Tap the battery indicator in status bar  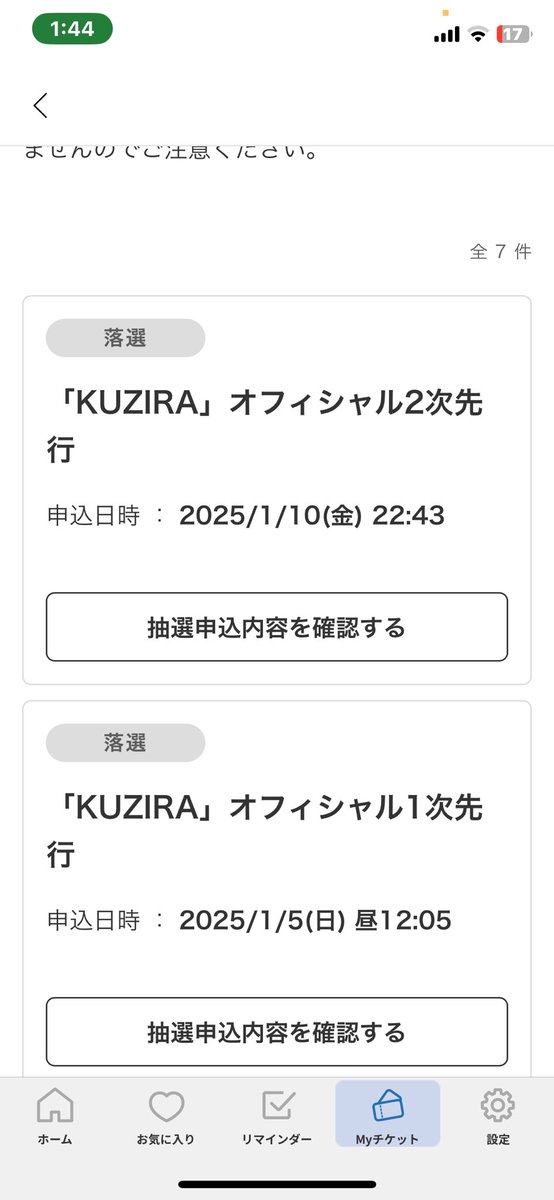[x=514, y=34]
